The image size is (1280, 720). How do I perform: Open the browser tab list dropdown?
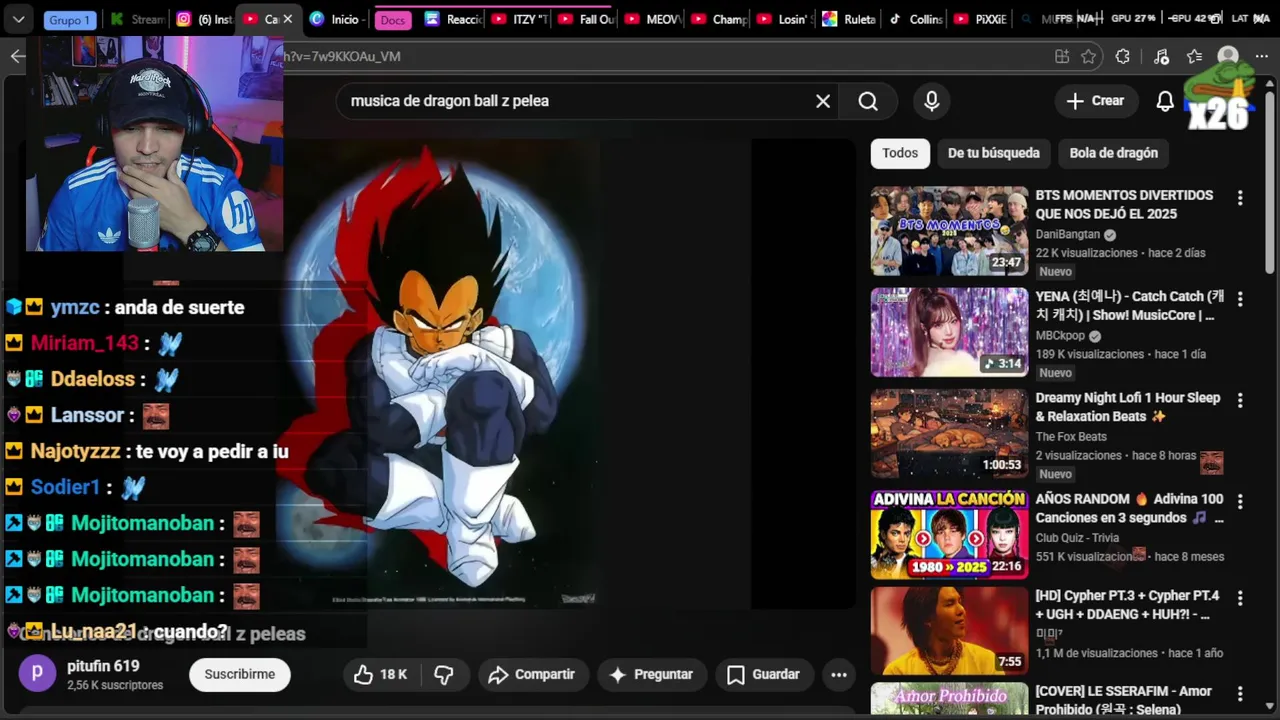point(18,19)
